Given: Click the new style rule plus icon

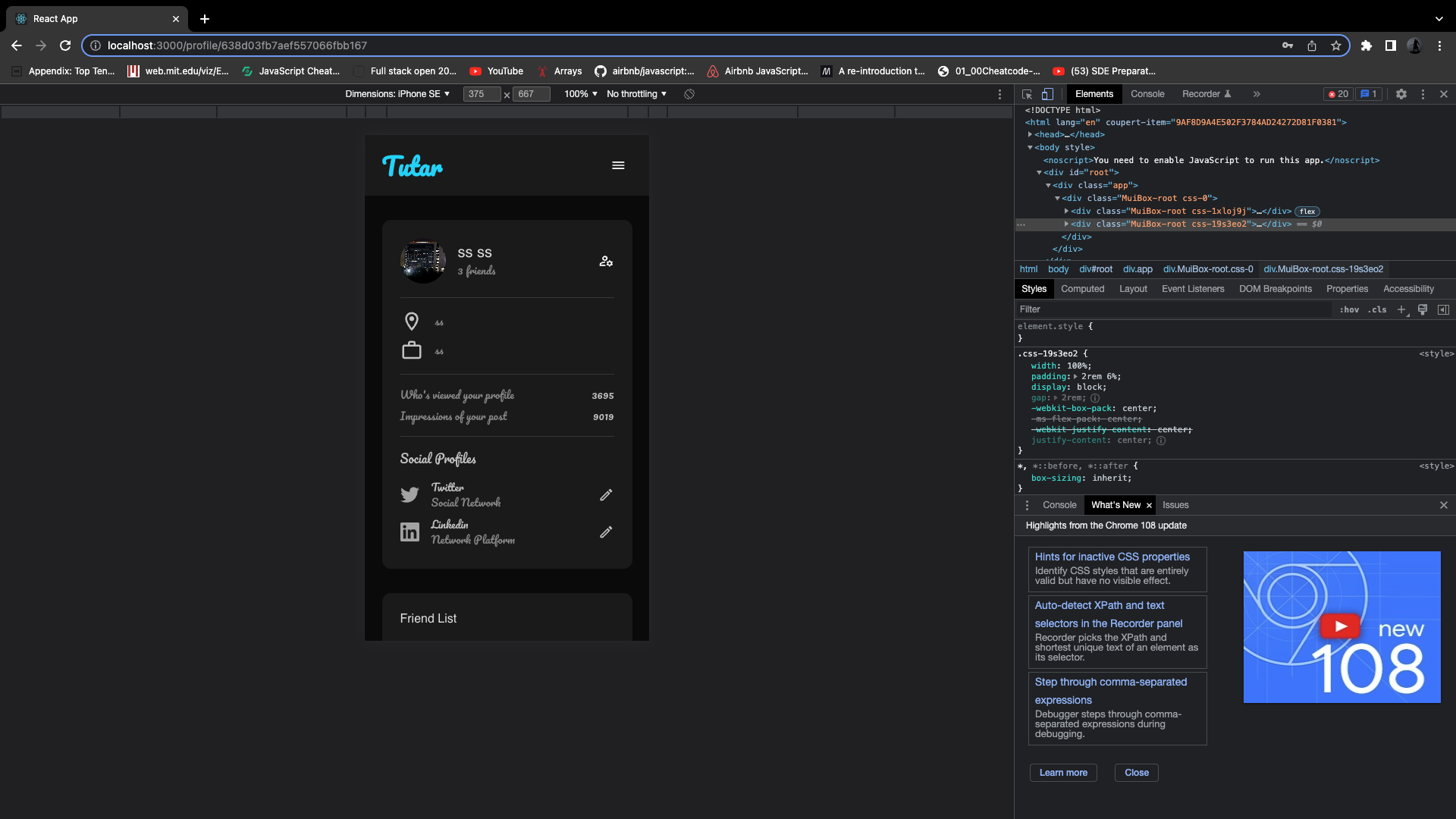Looking at the screenshot, I should (x=1401, y=309).
